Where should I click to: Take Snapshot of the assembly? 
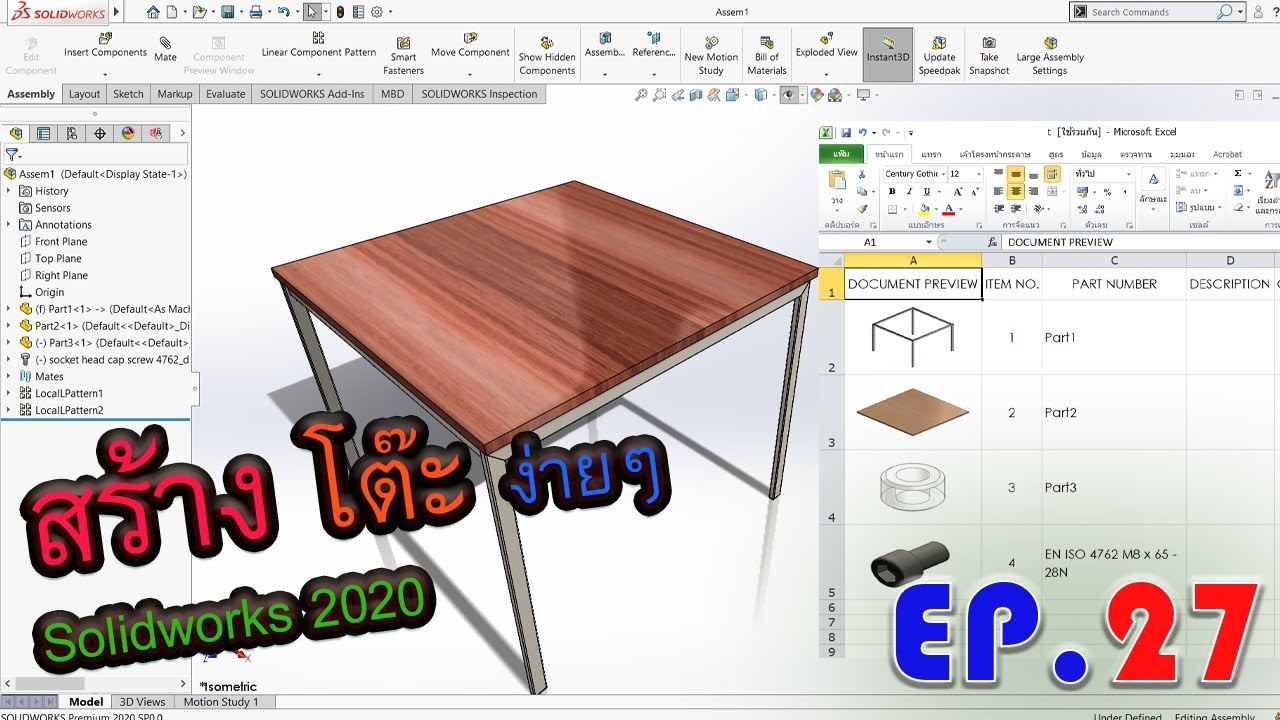point(989,56)
